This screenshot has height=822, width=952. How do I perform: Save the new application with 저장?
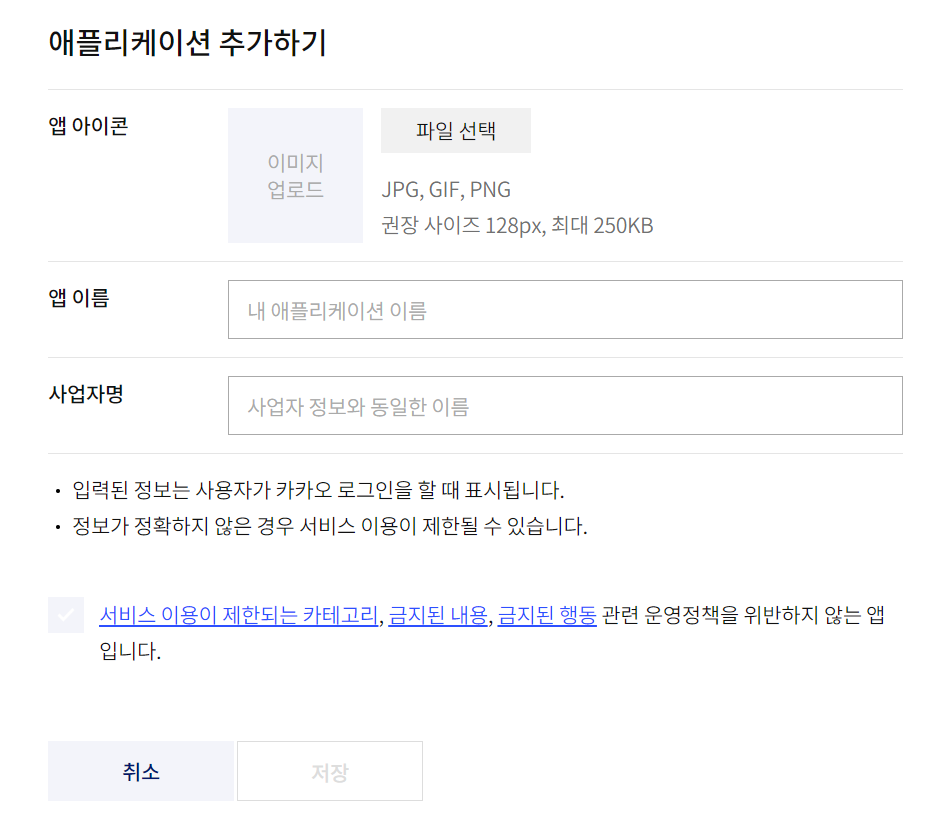click(x=329, y=770)
